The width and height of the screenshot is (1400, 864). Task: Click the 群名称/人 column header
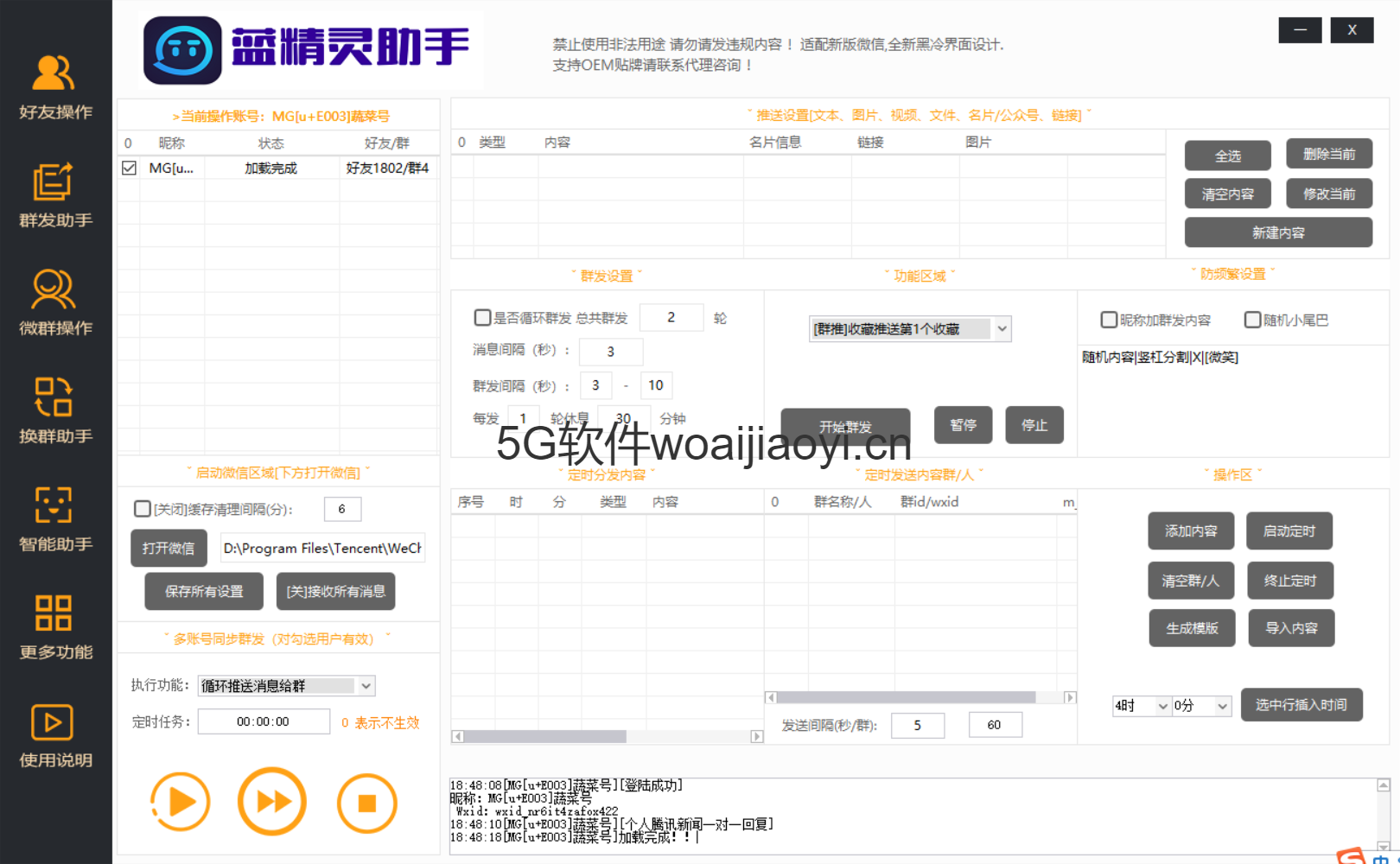click(x=843, y=502)
